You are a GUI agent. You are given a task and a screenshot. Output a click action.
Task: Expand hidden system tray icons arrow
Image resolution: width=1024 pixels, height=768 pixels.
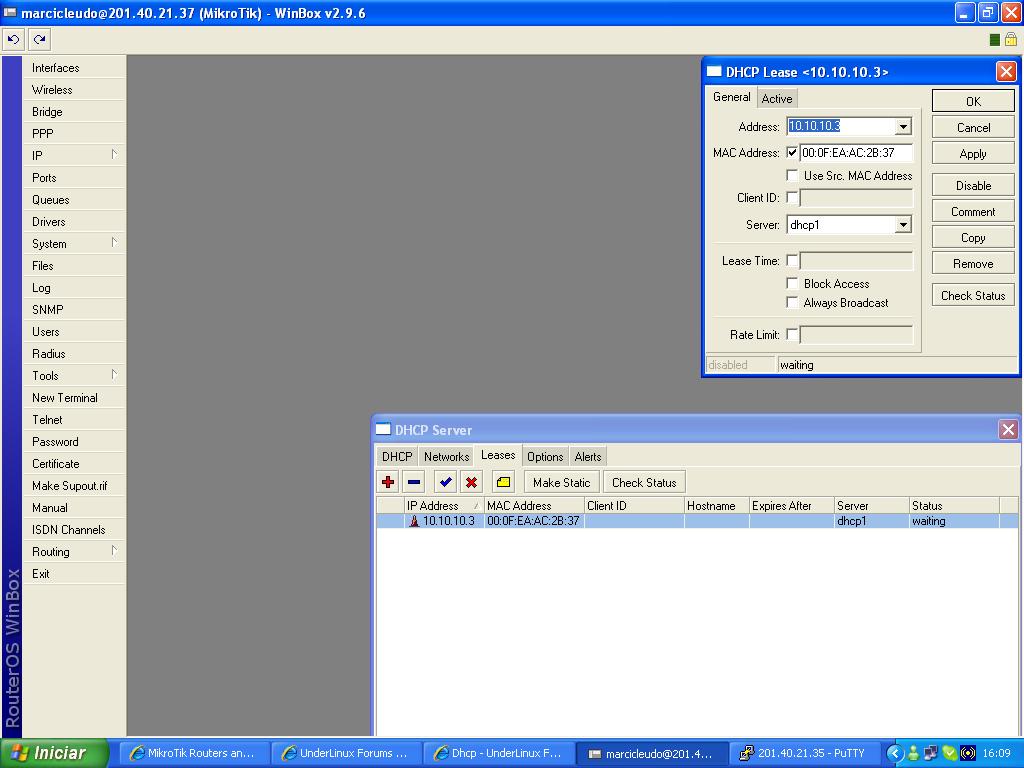click(894, 753)
